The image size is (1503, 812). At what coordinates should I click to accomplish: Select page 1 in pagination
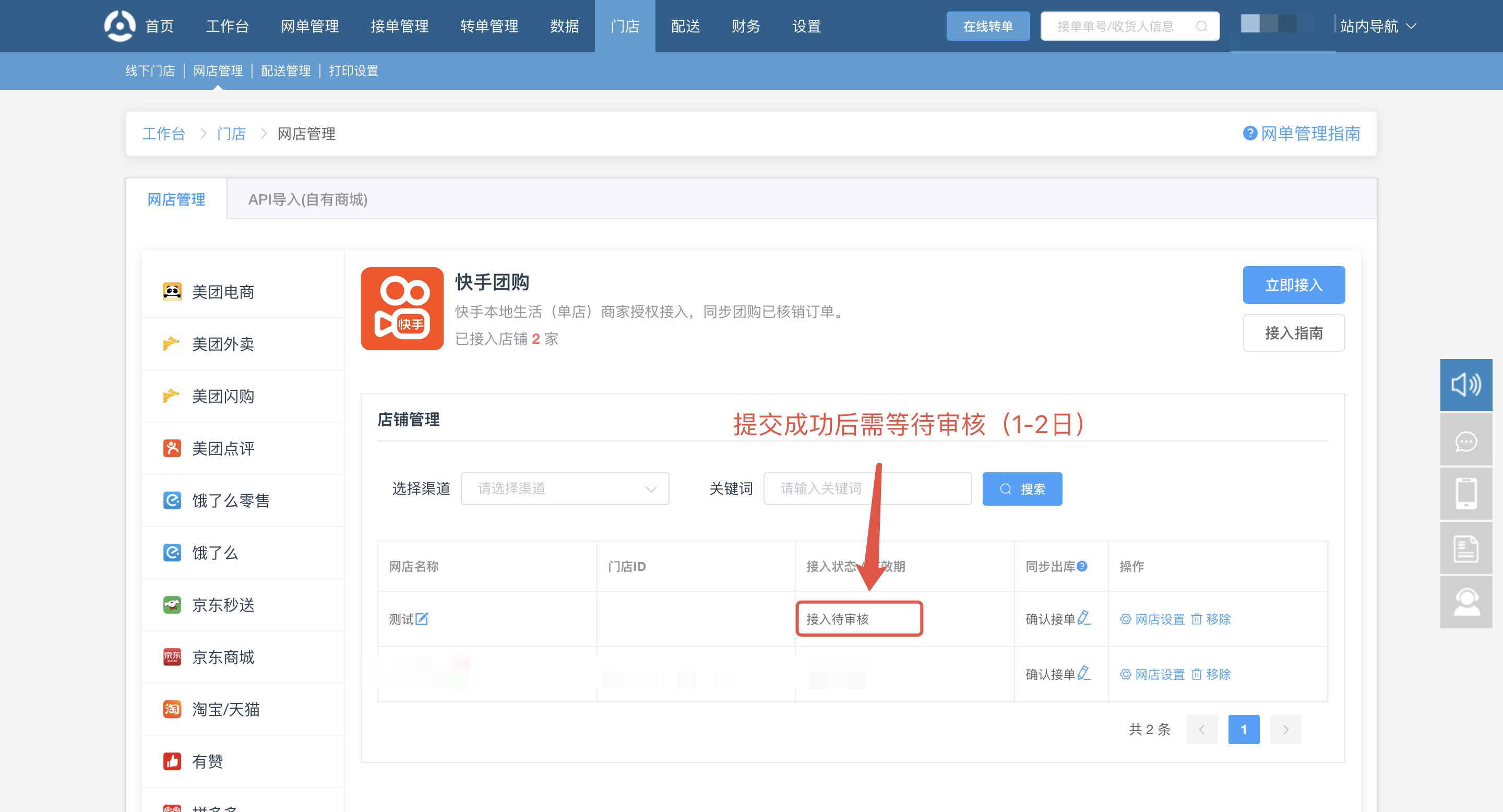pos(1244,729)
